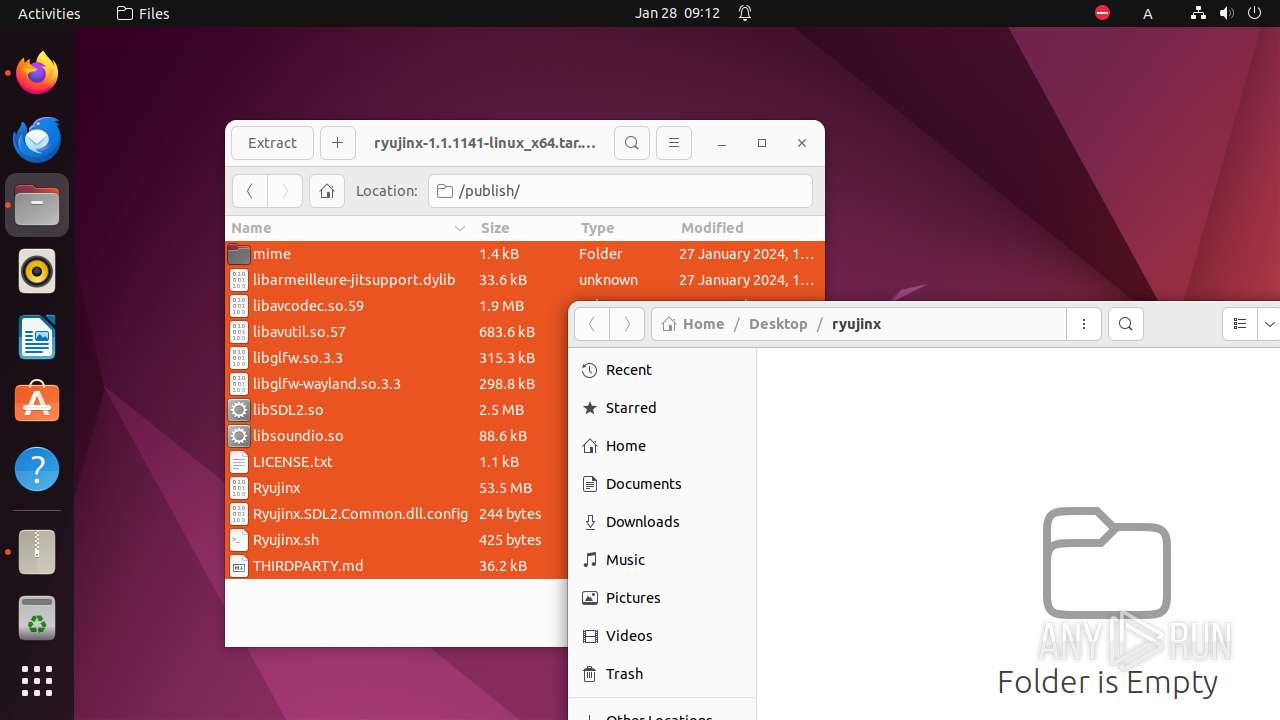Launch Thunderbird mail from the dock
The image size is (1280, 720).
coord(37,139)
